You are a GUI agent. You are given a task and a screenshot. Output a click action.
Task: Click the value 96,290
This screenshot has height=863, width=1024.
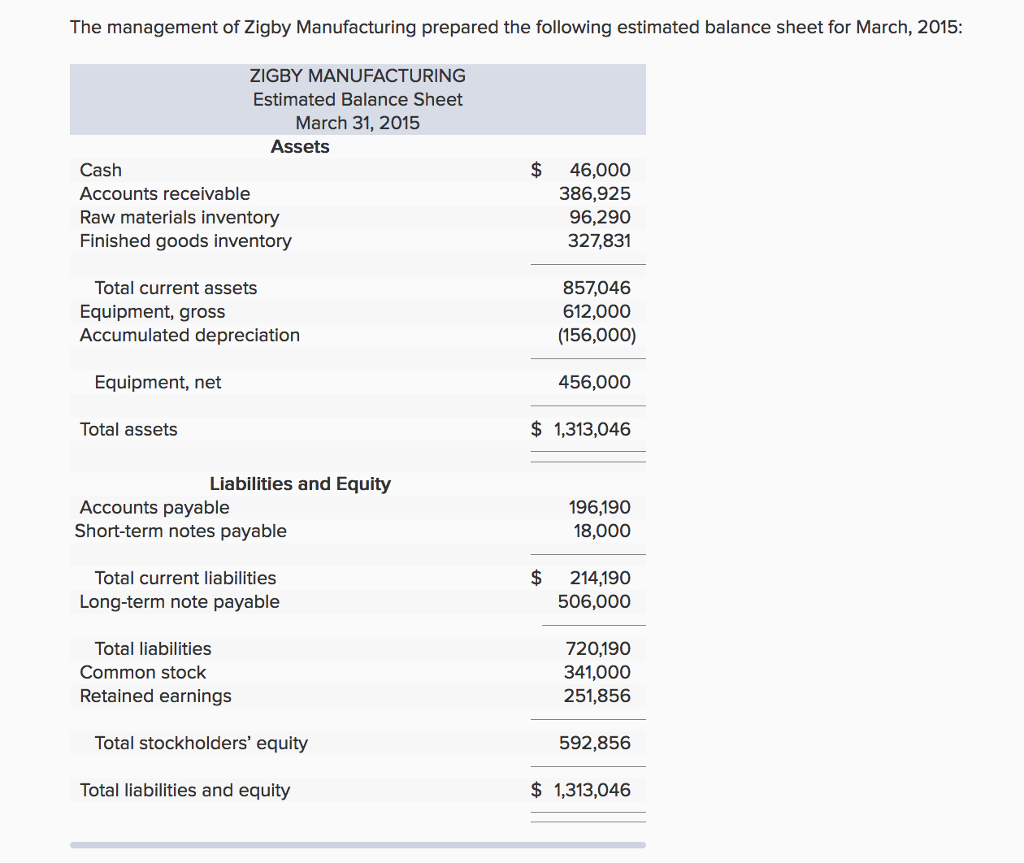600,217
